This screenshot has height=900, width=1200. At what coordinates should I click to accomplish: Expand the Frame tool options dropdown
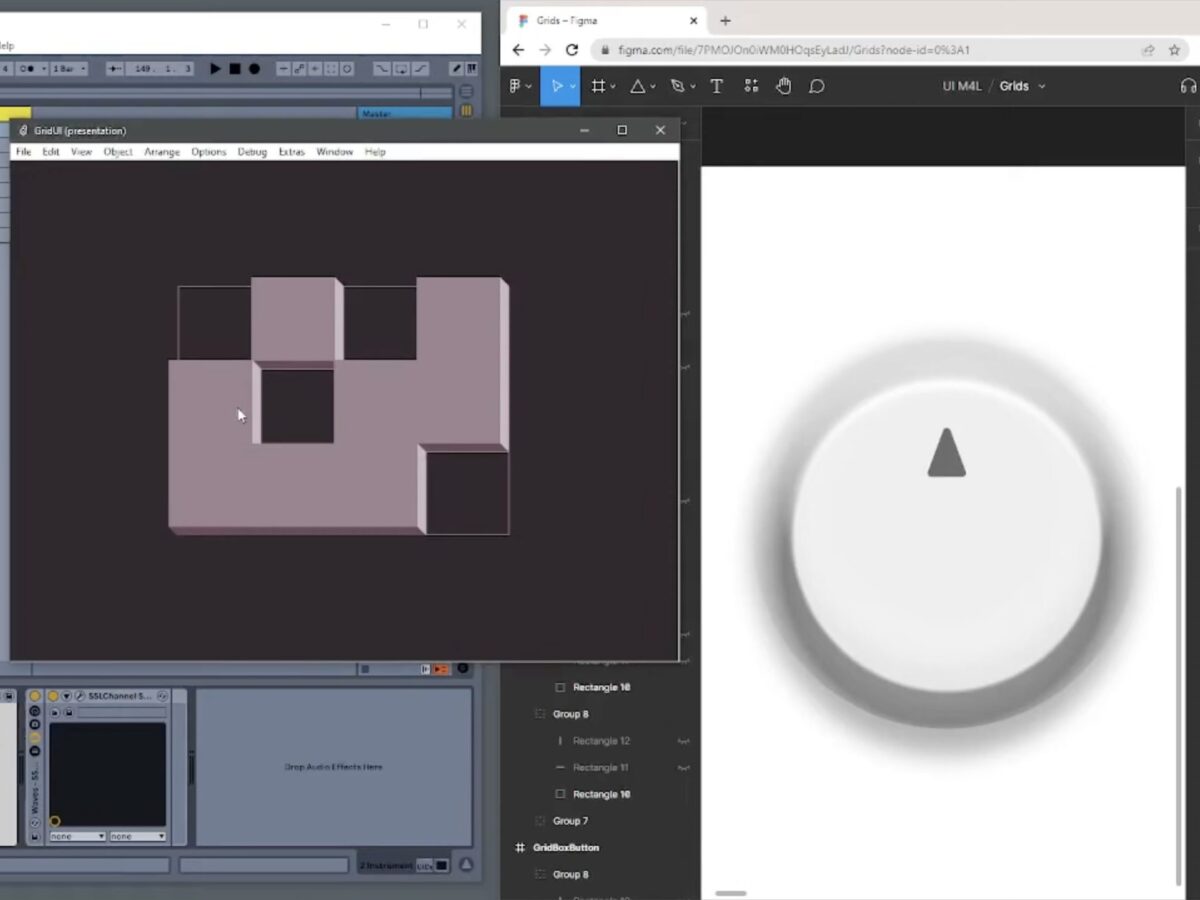click(613, 87)
